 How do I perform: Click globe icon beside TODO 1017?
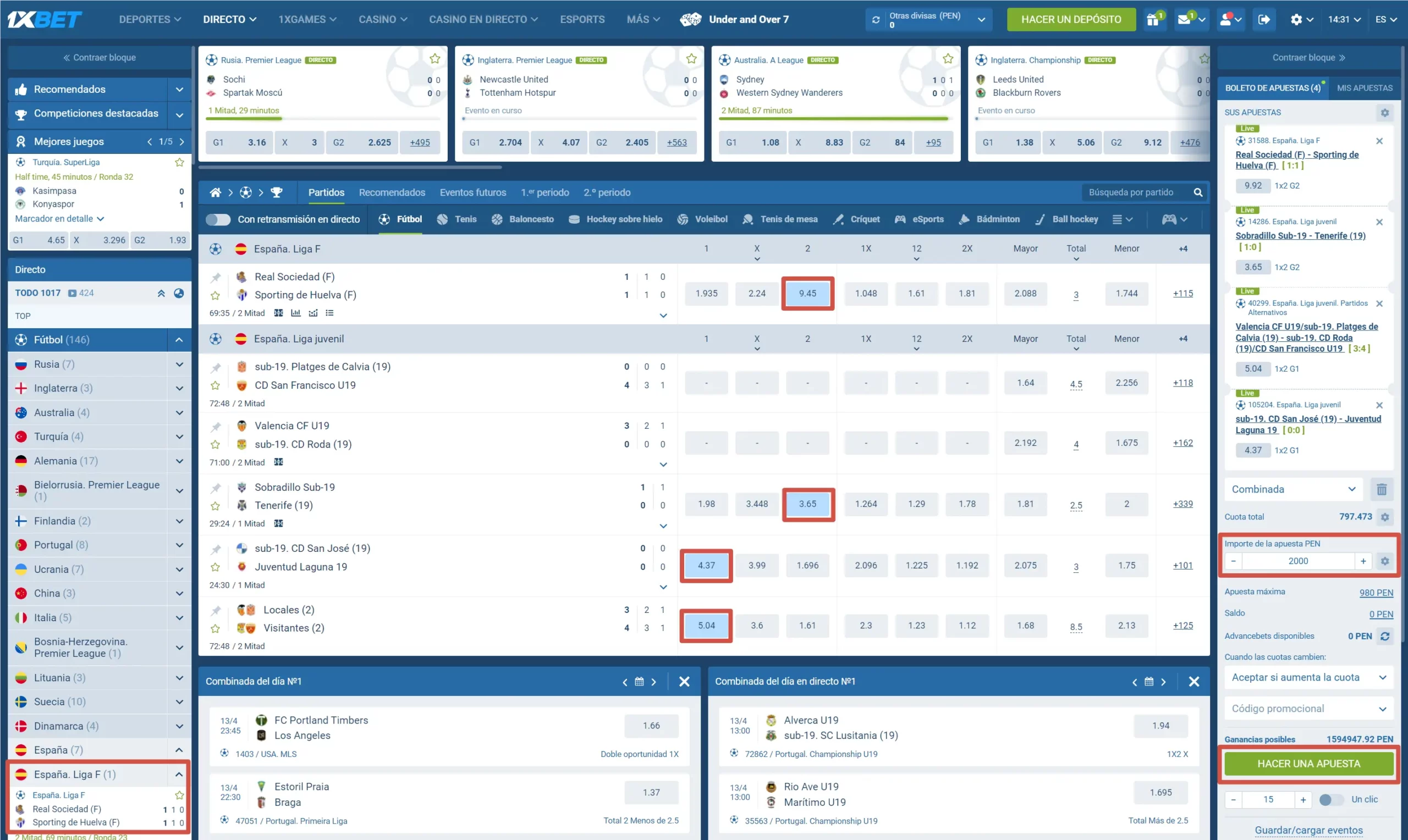tap(179, 293)
